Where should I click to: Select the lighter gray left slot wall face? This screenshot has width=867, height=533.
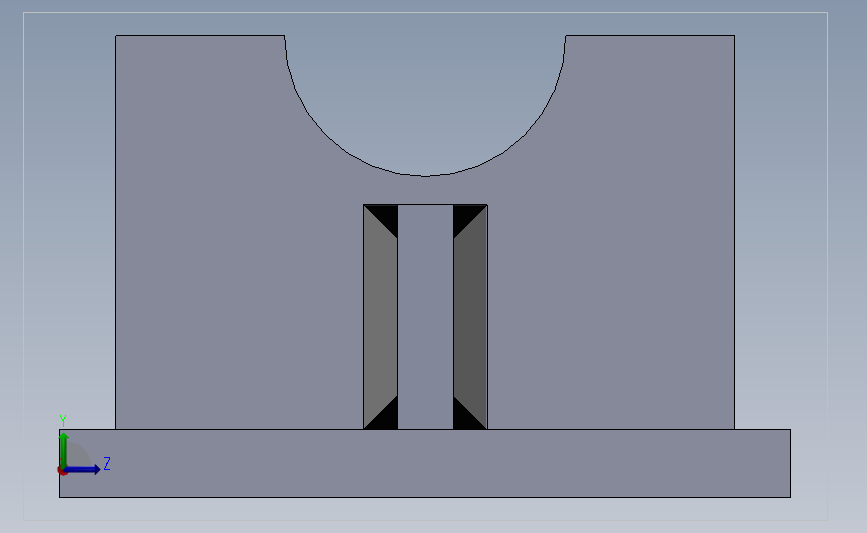click(380, 317)
